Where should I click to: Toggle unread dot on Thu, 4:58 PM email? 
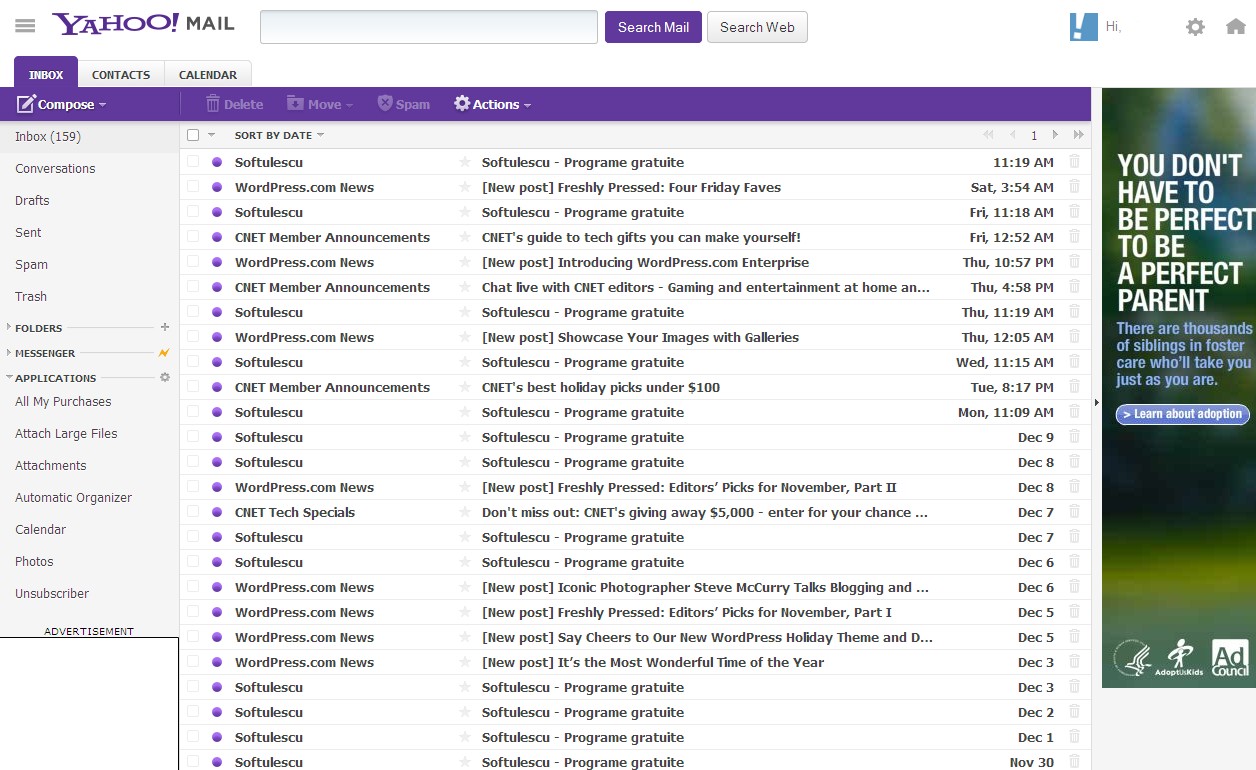coord(217,287)
